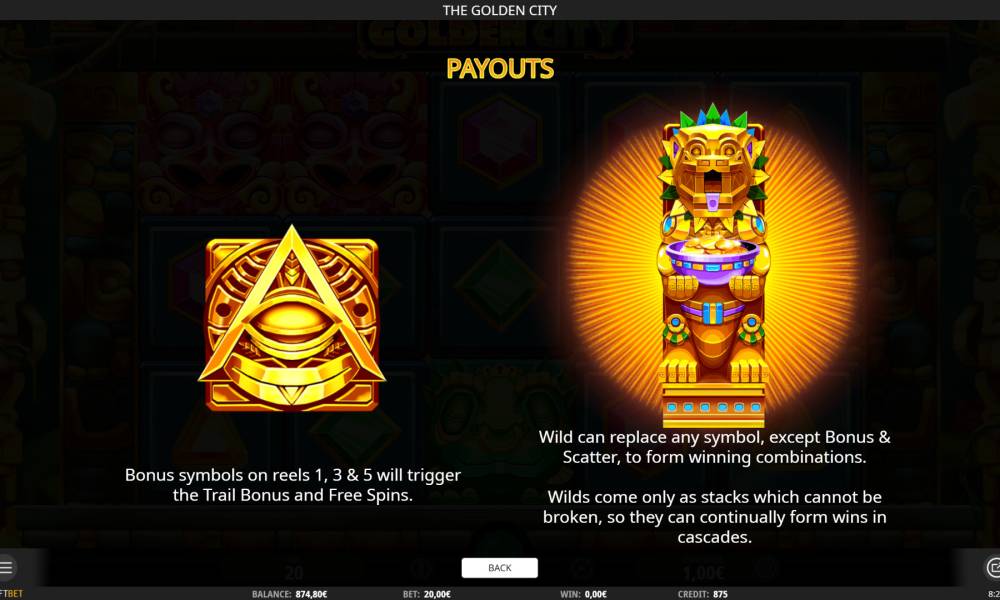This screenshot has width=1000, height=600.
Task: Click the BACK button
Action: pyautogui.click(x=499, y=567)
